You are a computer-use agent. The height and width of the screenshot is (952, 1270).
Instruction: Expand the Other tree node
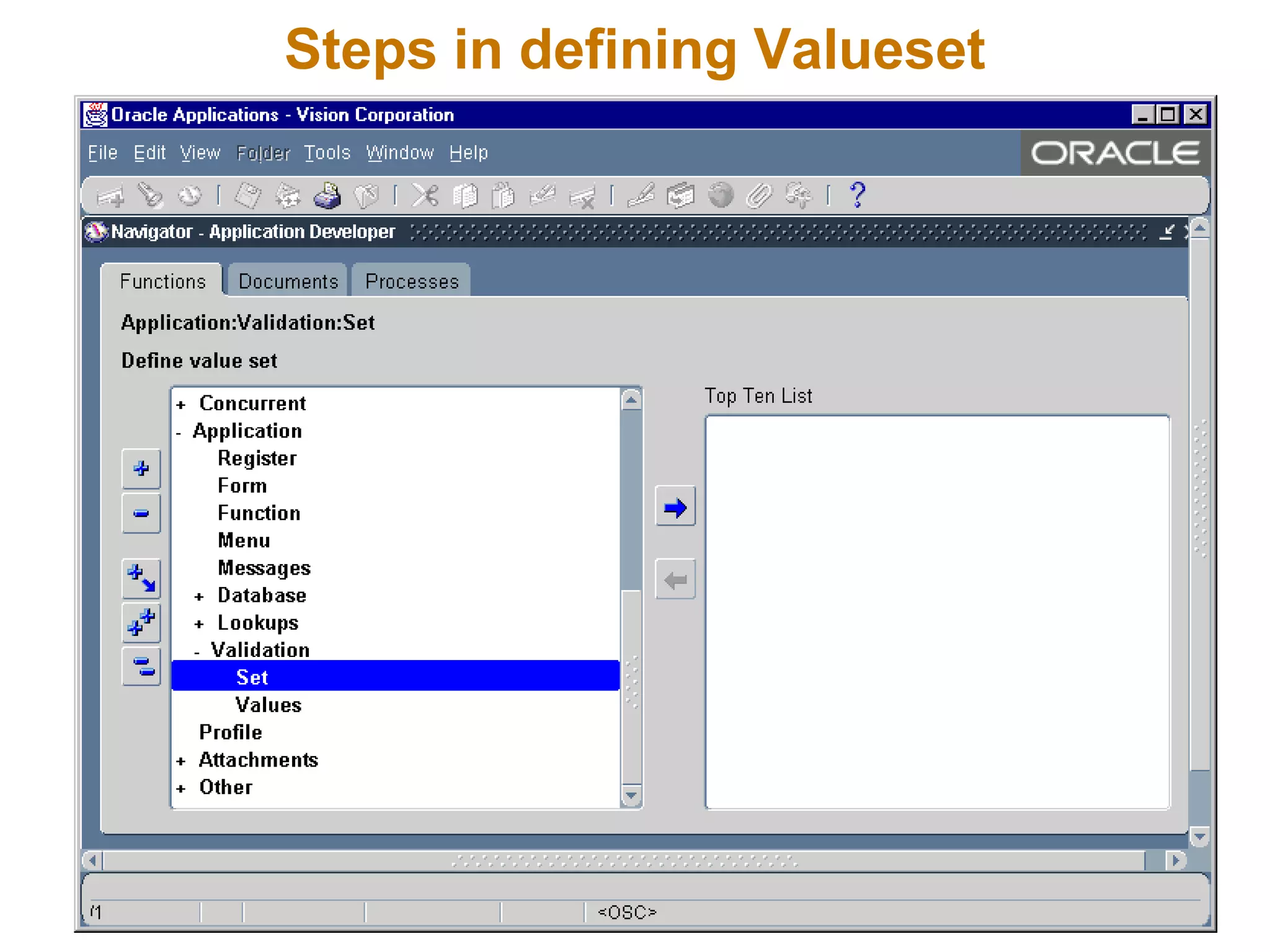click(181, 788)
